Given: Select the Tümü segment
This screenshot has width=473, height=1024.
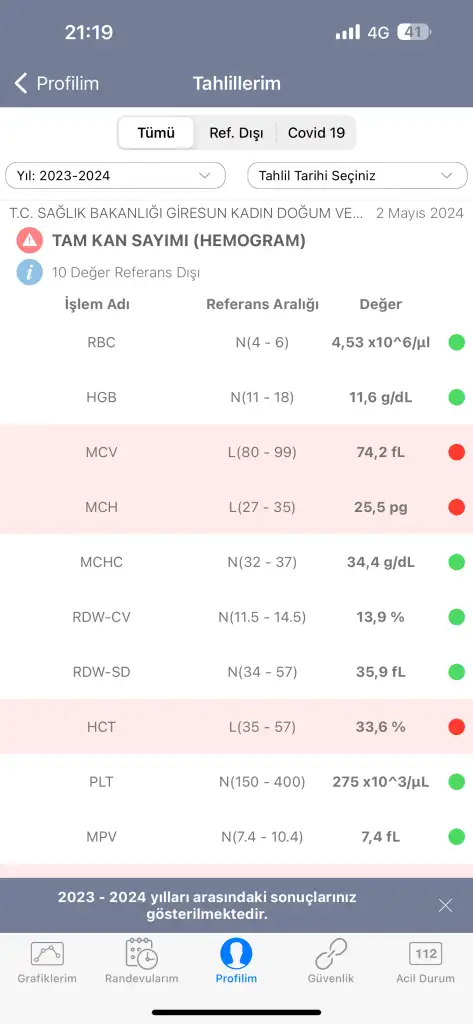Looking at the screenshot, I should coord(156,133).
